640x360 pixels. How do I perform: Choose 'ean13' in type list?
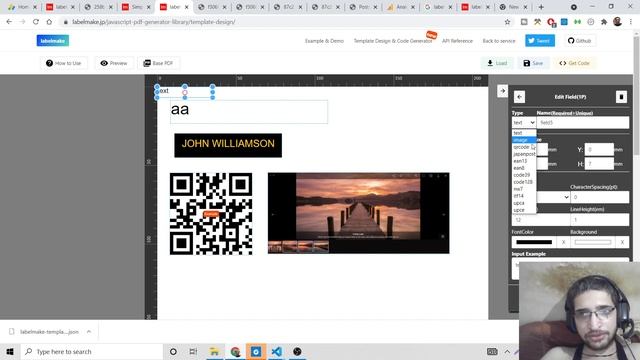tap(524, 161)
